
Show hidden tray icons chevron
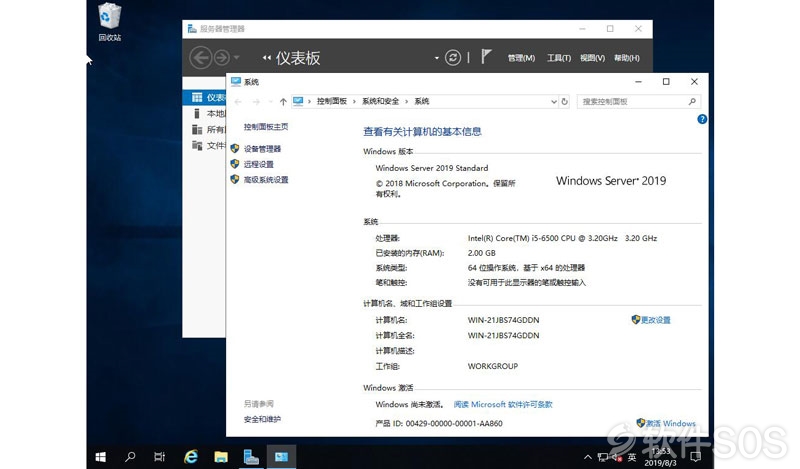tap(588, 457)
